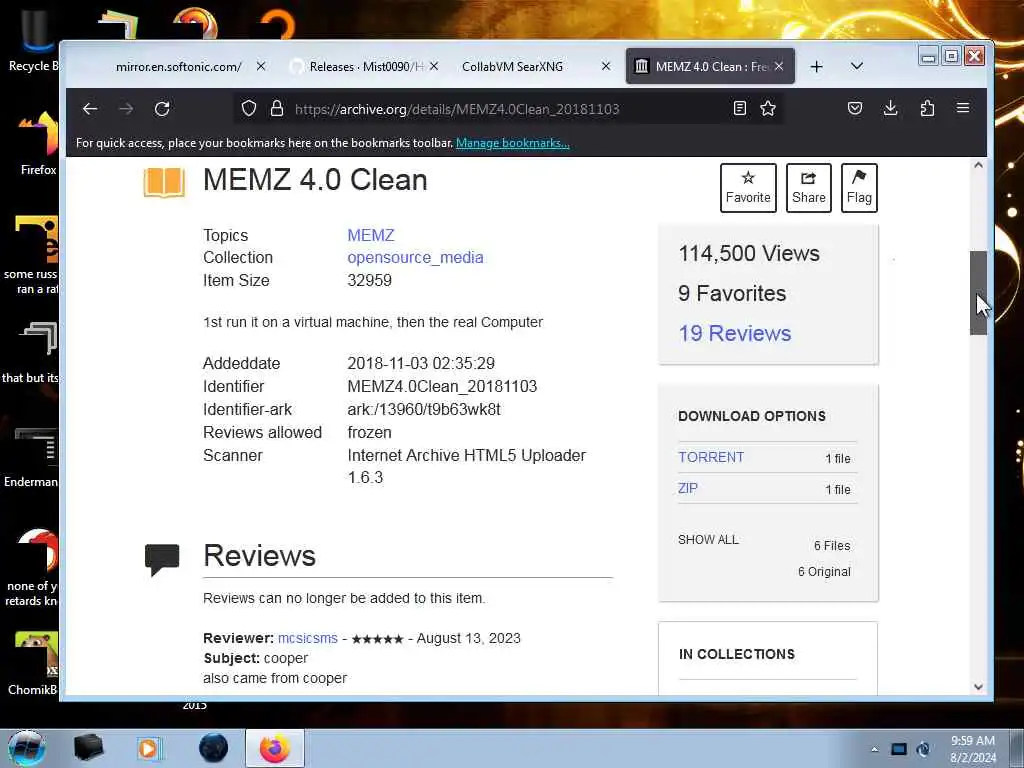Open the downloads arrow icon

890,108
